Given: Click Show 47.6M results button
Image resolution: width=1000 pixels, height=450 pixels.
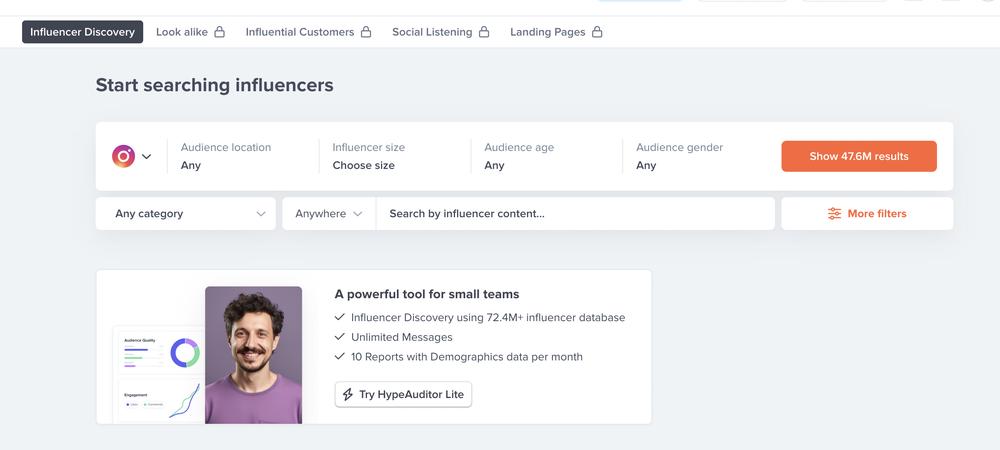Looking at the screenshot, I should [859, 156].
